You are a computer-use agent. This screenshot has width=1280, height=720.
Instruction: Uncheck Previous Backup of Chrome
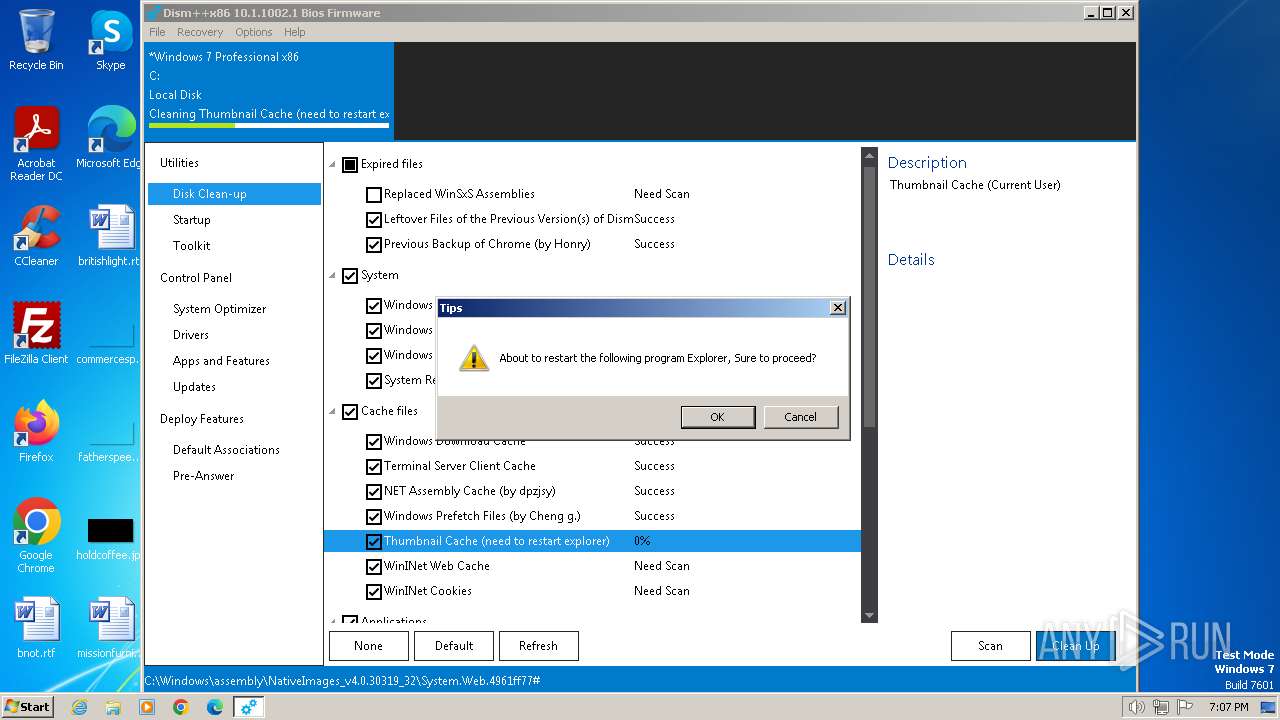point(374,245)
